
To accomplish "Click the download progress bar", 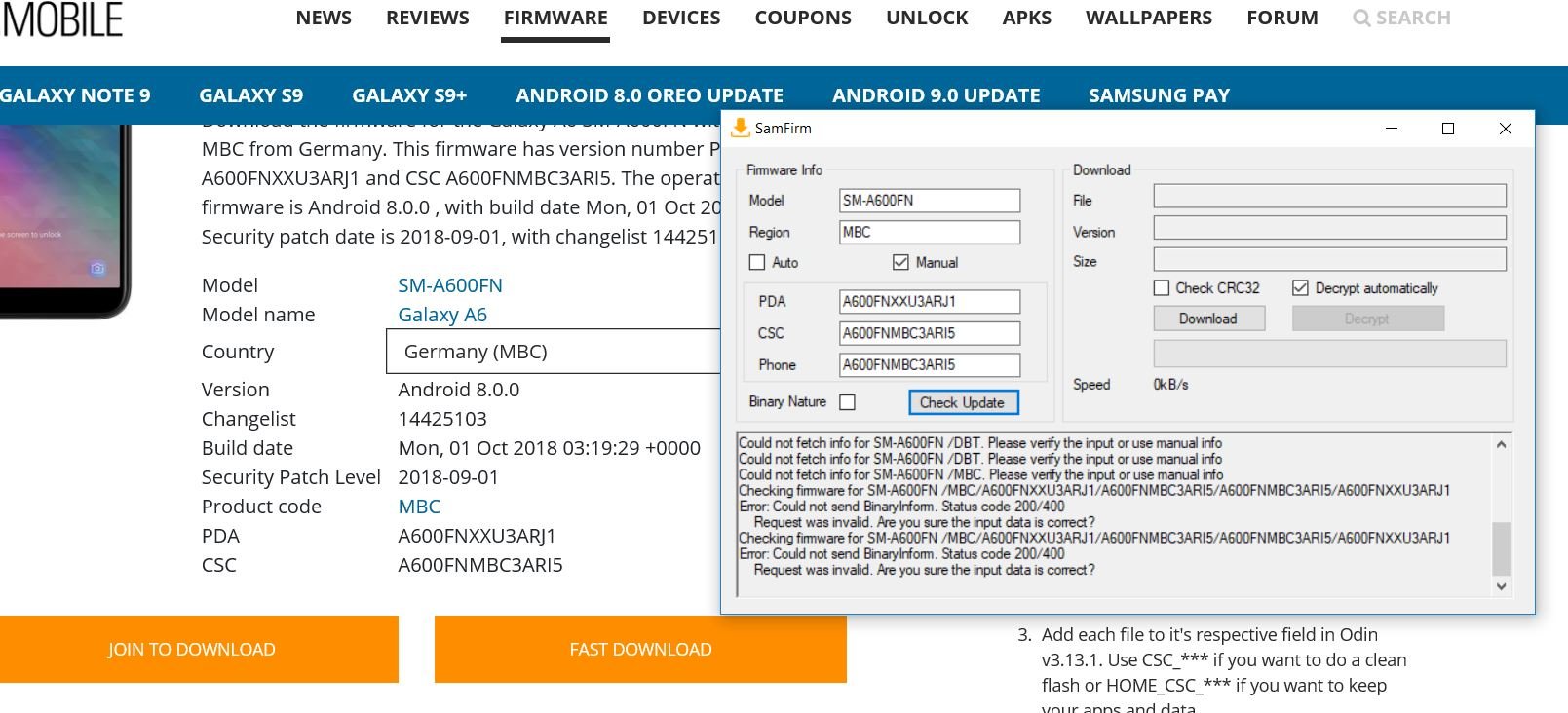I will [1330, 354].
